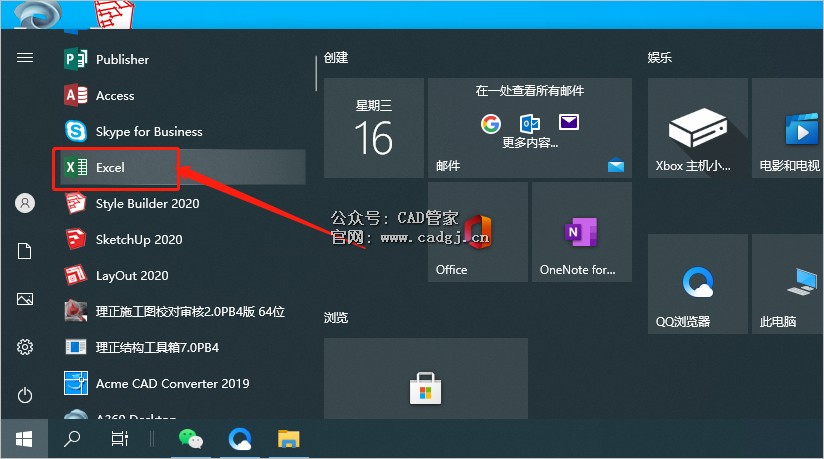Open File Explorer from the taskbar
This screenshot has height=459, width=824.
click(x=289, y=438)
